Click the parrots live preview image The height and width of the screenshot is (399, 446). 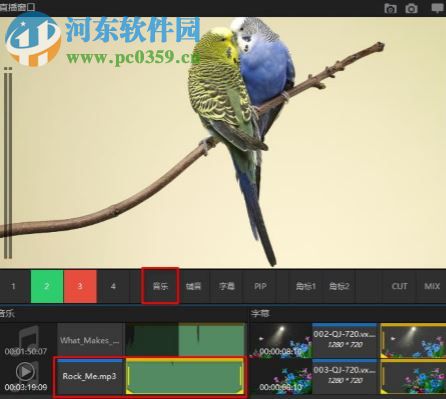[223, 142]
